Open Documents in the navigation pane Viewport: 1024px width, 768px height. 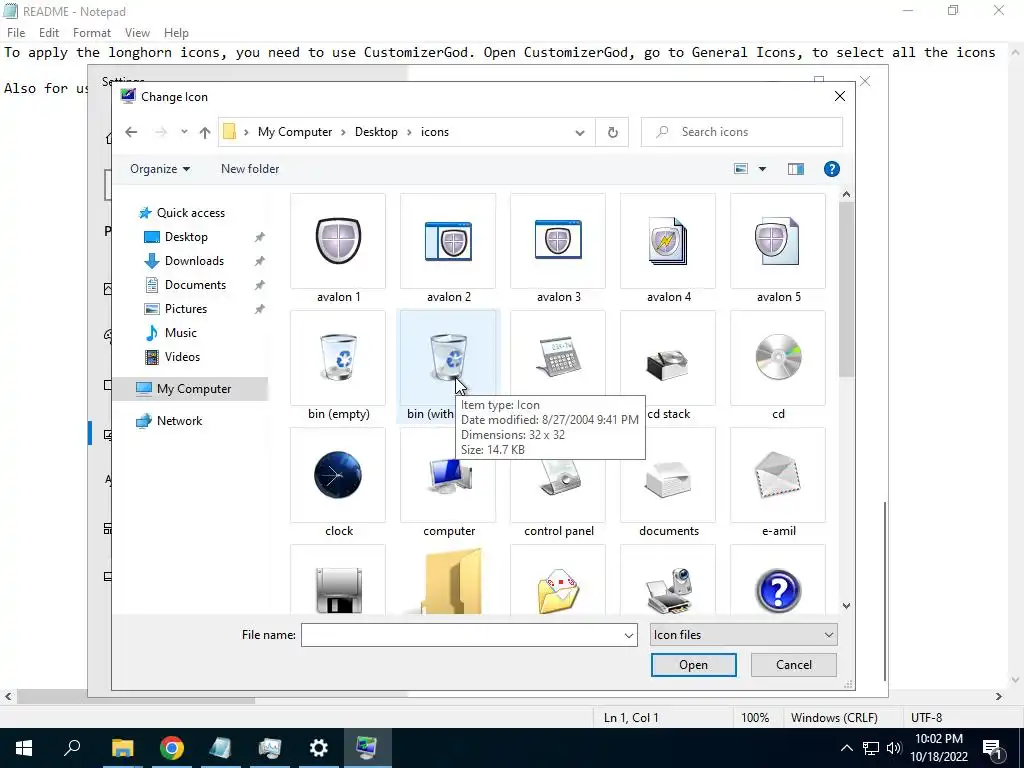click(185, 285)
